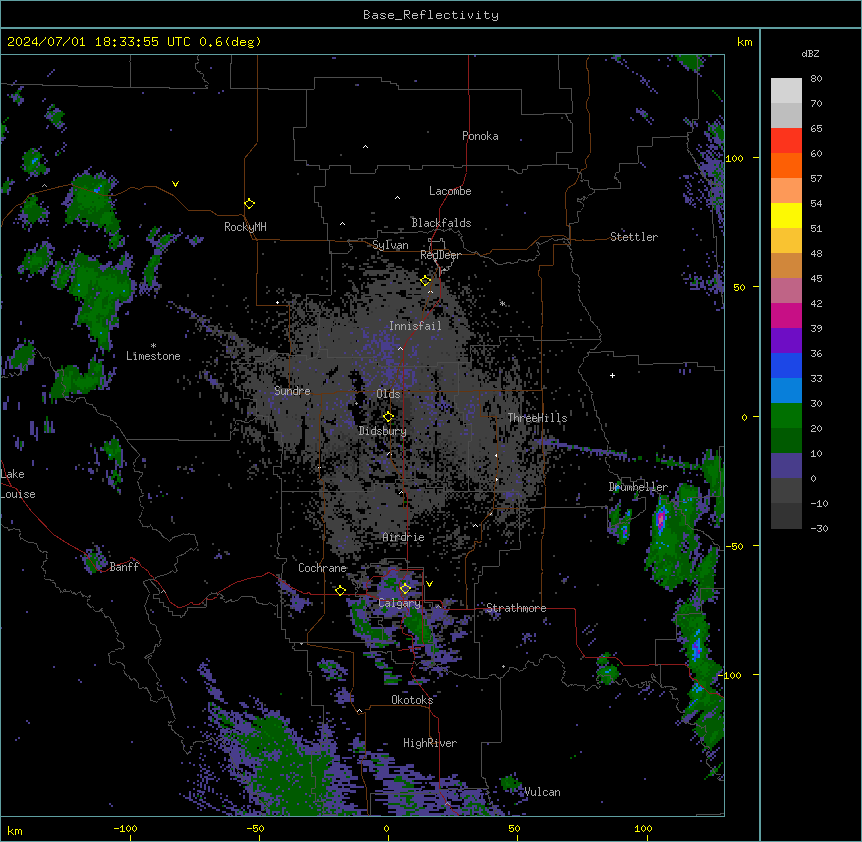The height and width of the screenshot is (842, 862).
Task: Click the blue 36 dBZ legend swatch
Action: pyautogui.click(x=786, y=365)
